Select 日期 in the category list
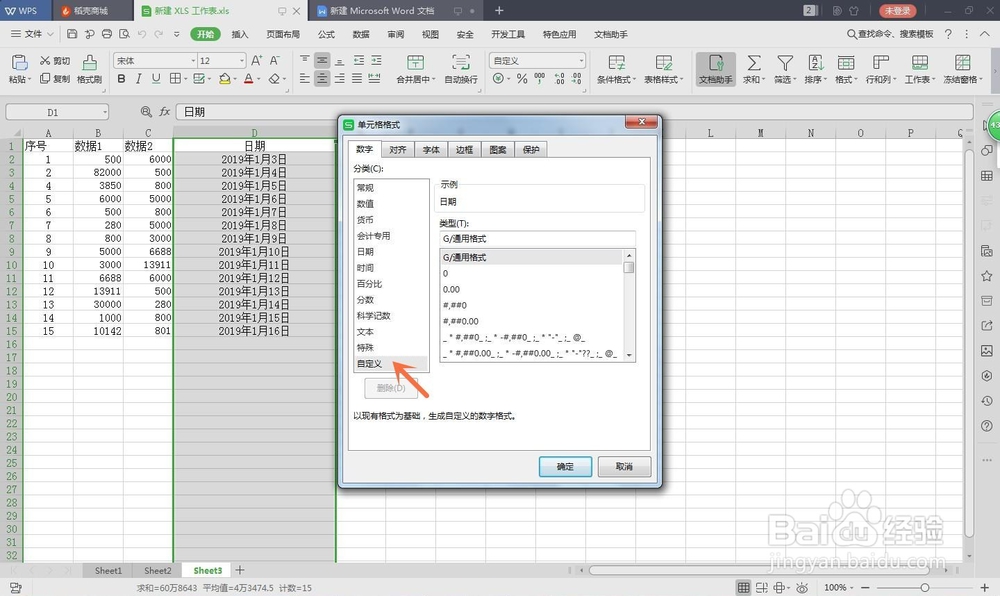The image size is (1000, 596). point(392,252)
